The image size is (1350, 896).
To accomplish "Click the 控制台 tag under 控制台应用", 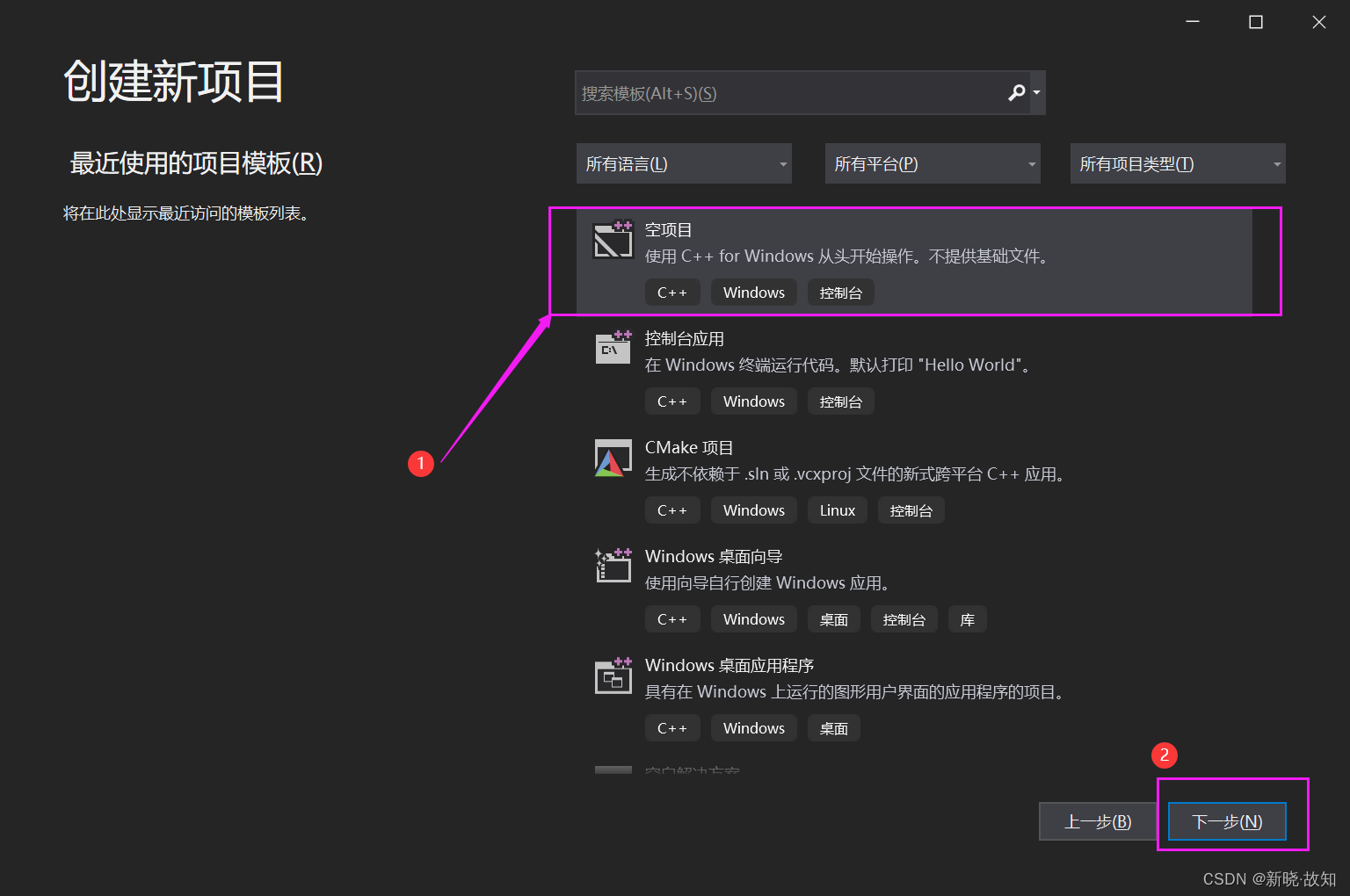I will coord(841,401).
